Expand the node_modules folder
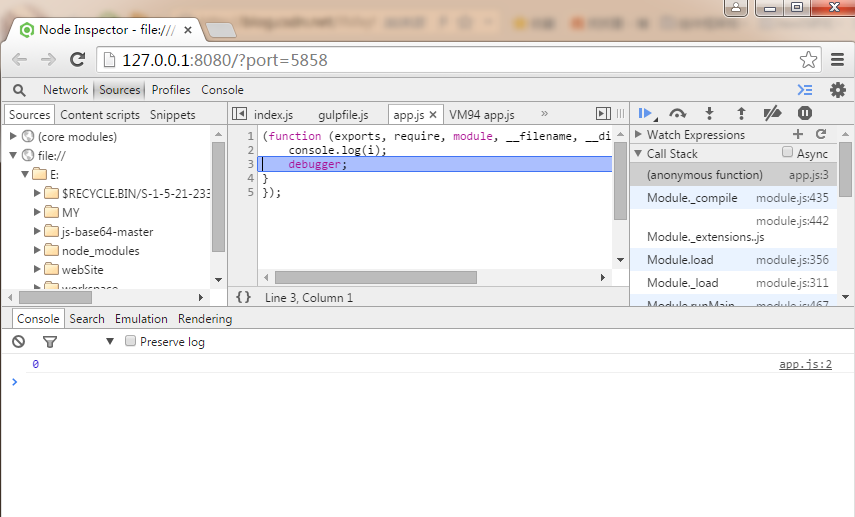The image size is (855, 517). coord(37,251)
